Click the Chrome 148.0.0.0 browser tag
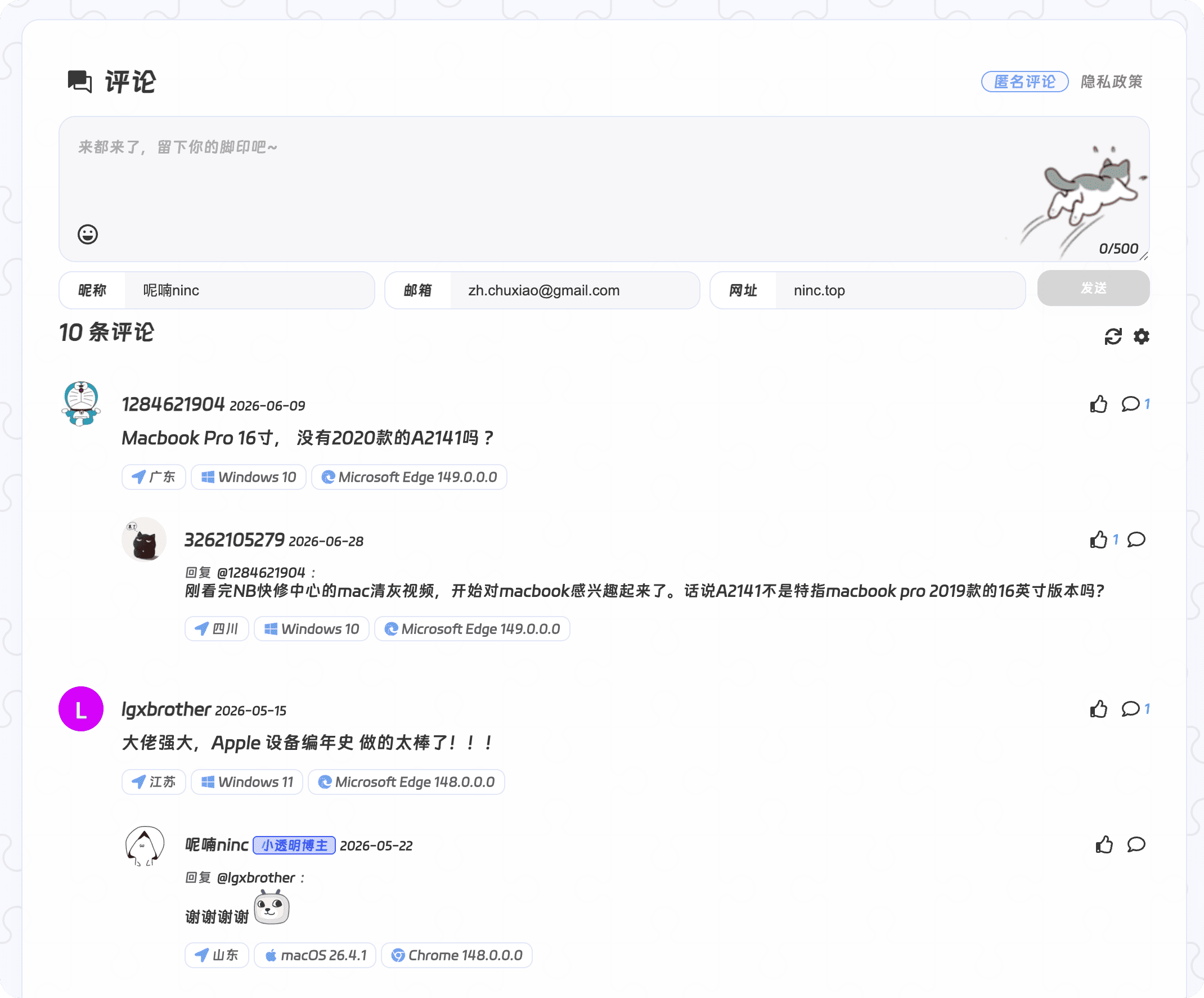 [x=457, y=955]
